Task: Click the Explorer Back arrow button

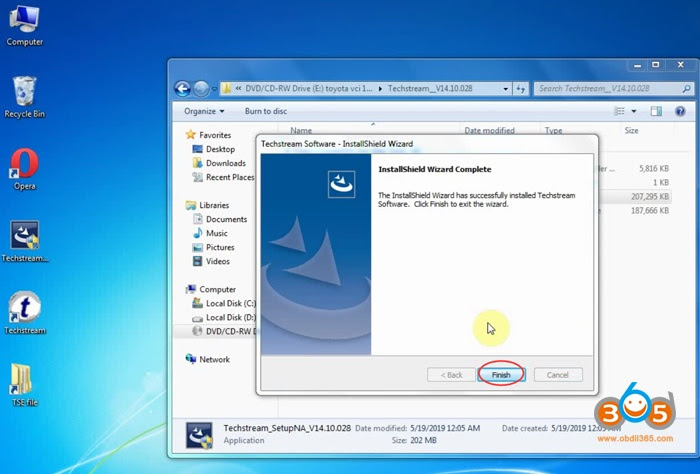Action: [183, 89]
